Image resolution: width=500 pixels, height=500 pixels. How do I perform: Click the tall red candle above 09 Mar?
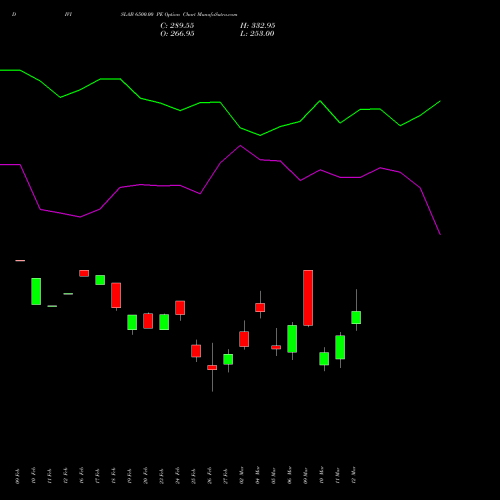point(308,298)
